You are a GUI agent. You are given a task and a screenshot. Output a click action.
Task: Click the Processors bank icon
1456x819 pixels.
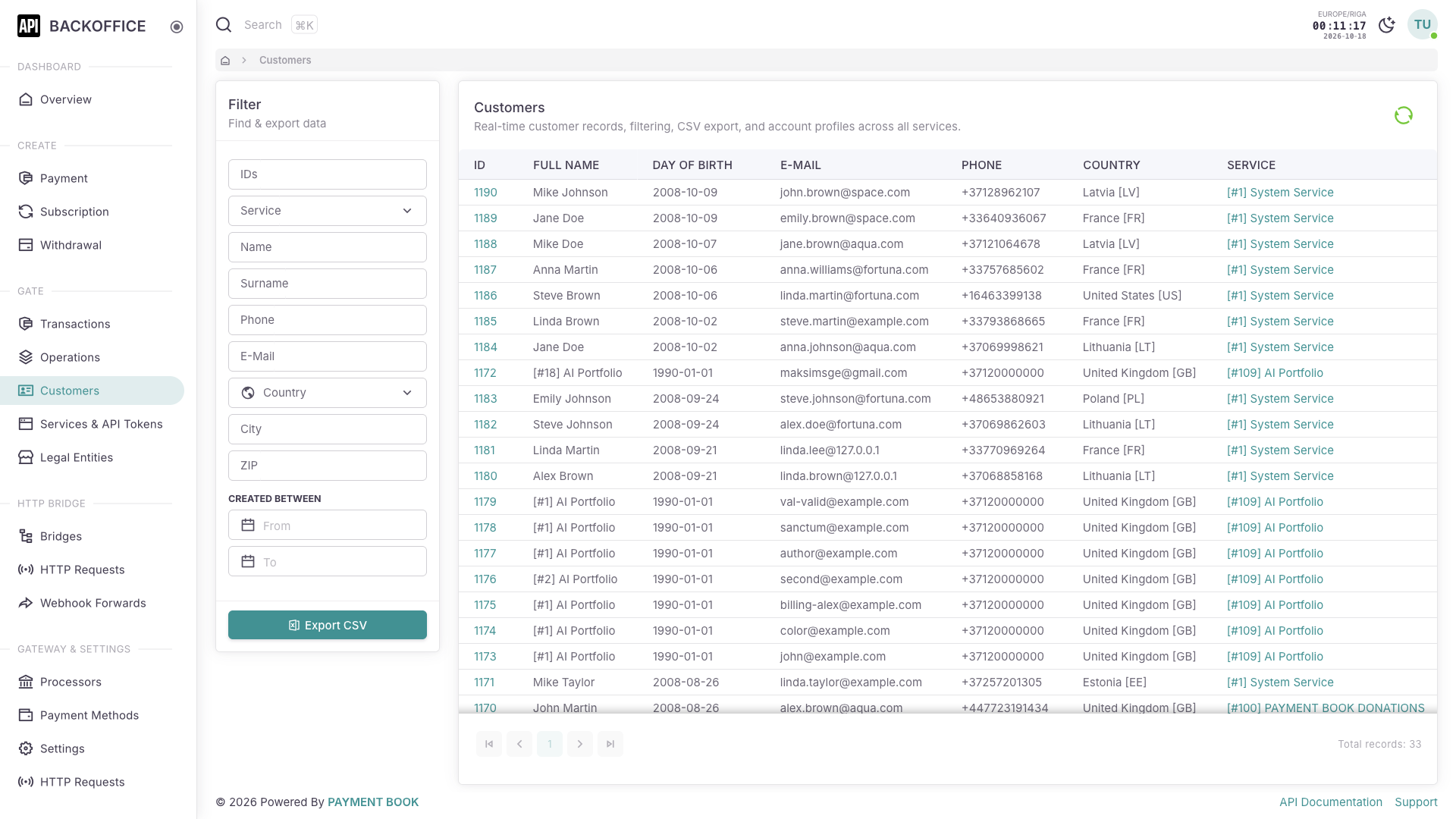pos(26,682)
